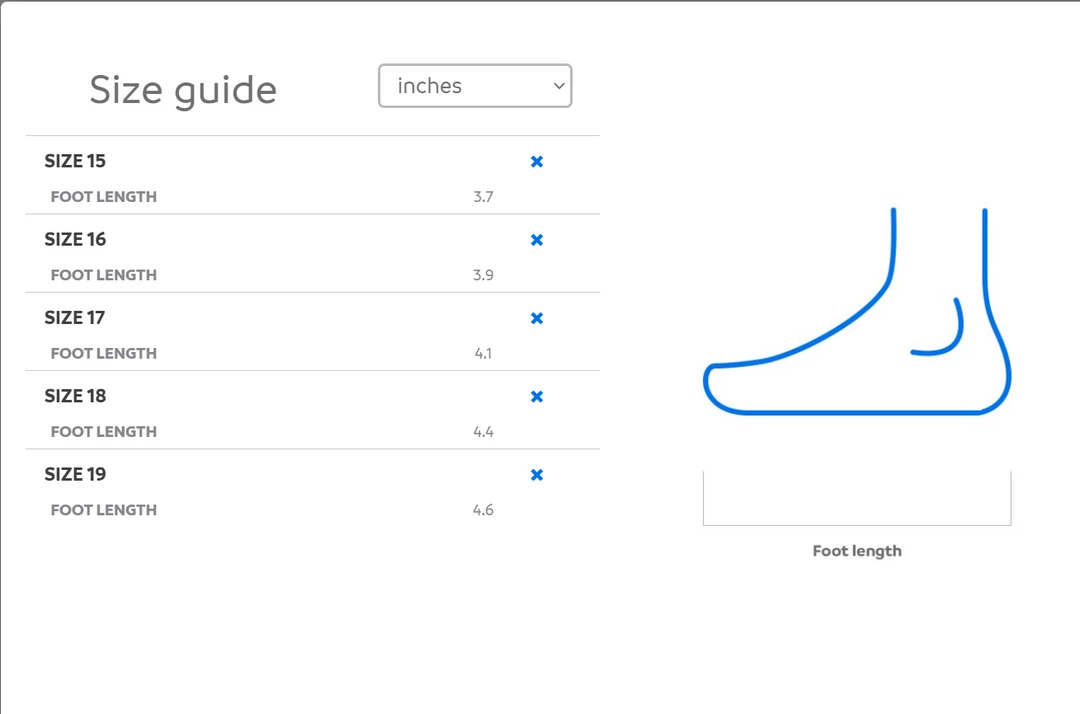
Task: Choose the SIZE 18 row title
Action: pos(75,396)
